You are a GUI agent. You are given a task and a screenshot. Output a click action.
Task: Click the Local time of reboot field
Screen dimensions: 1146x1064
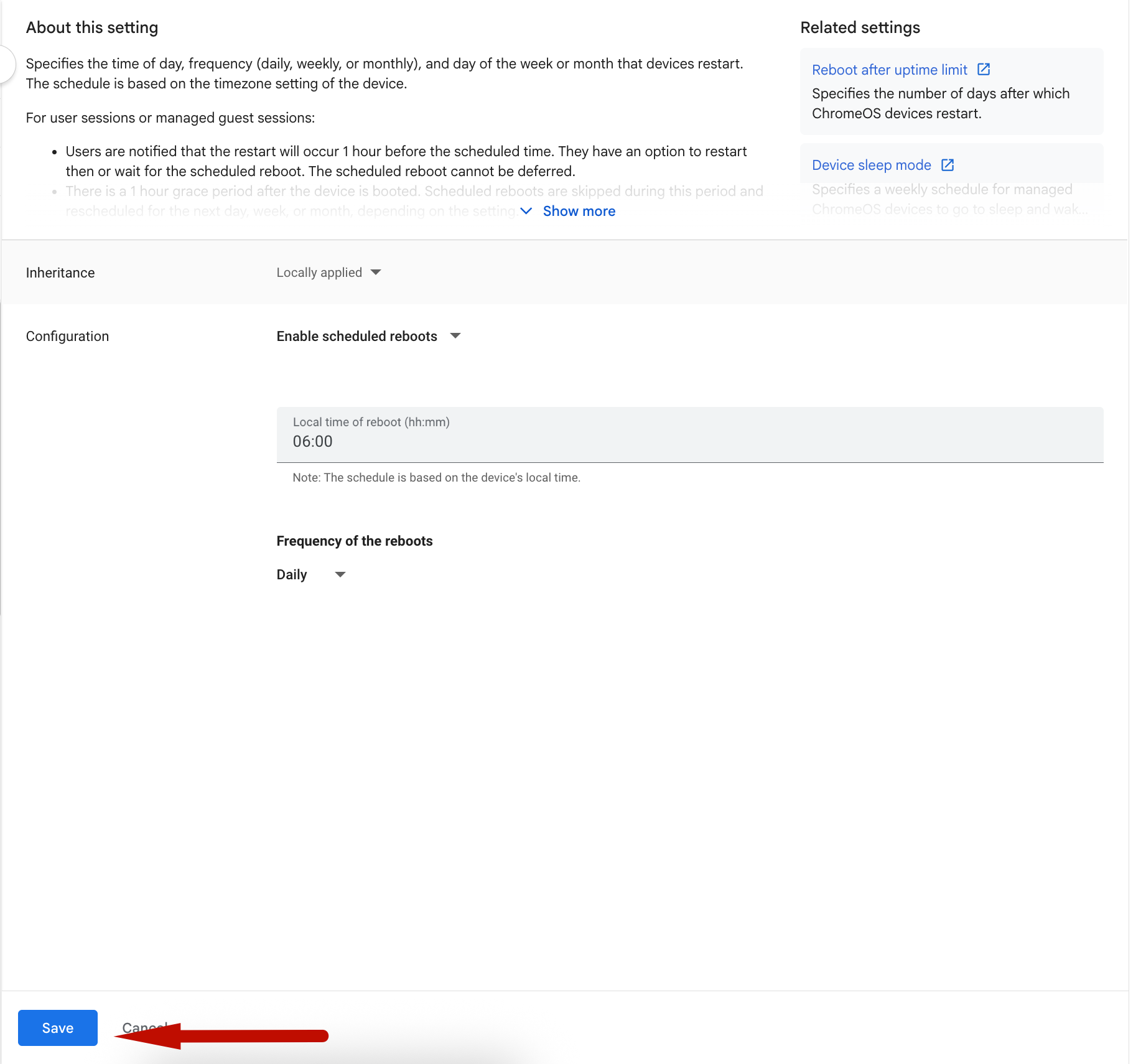tap(689, 434)
